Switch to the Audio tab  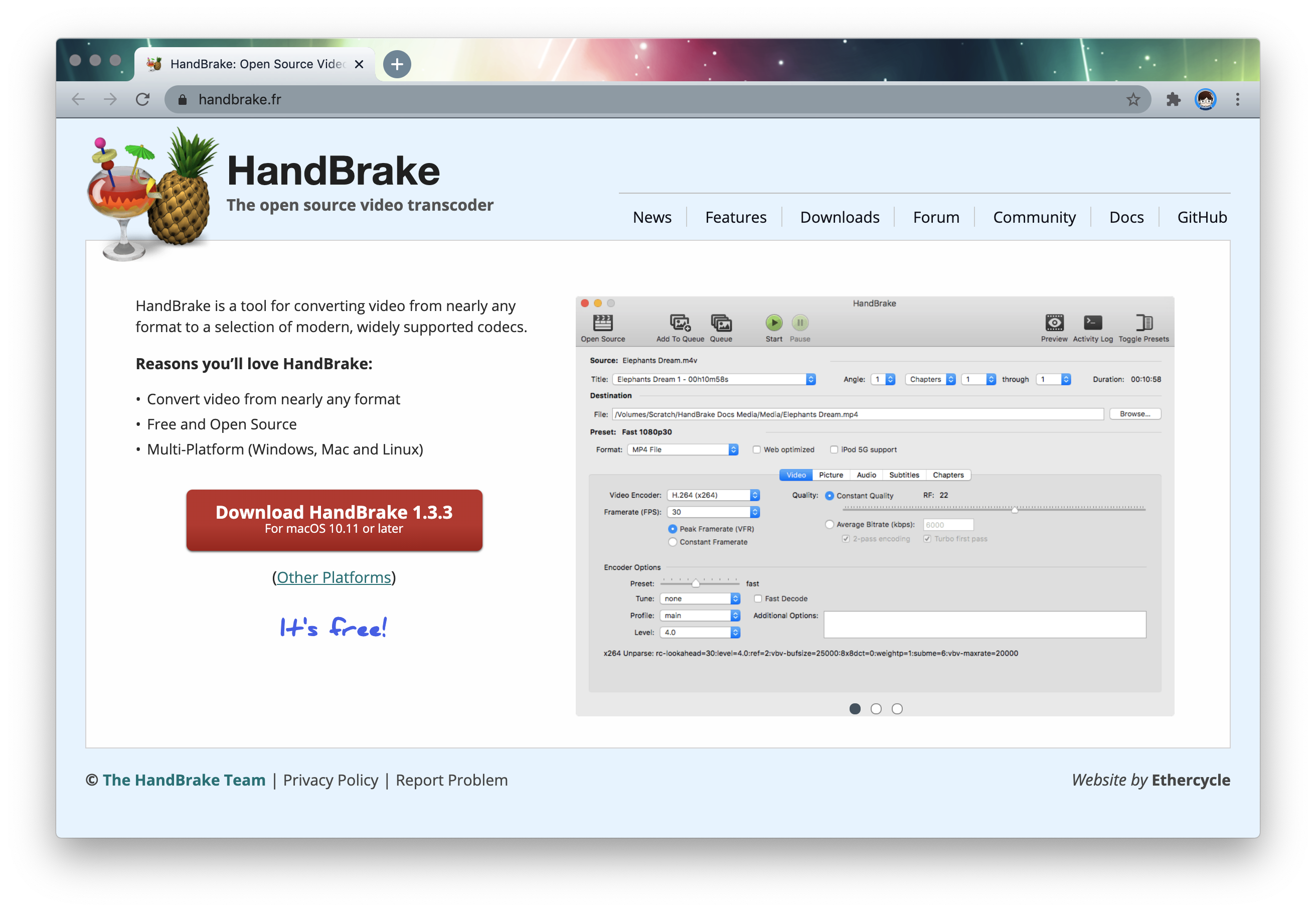click(866, 475)
